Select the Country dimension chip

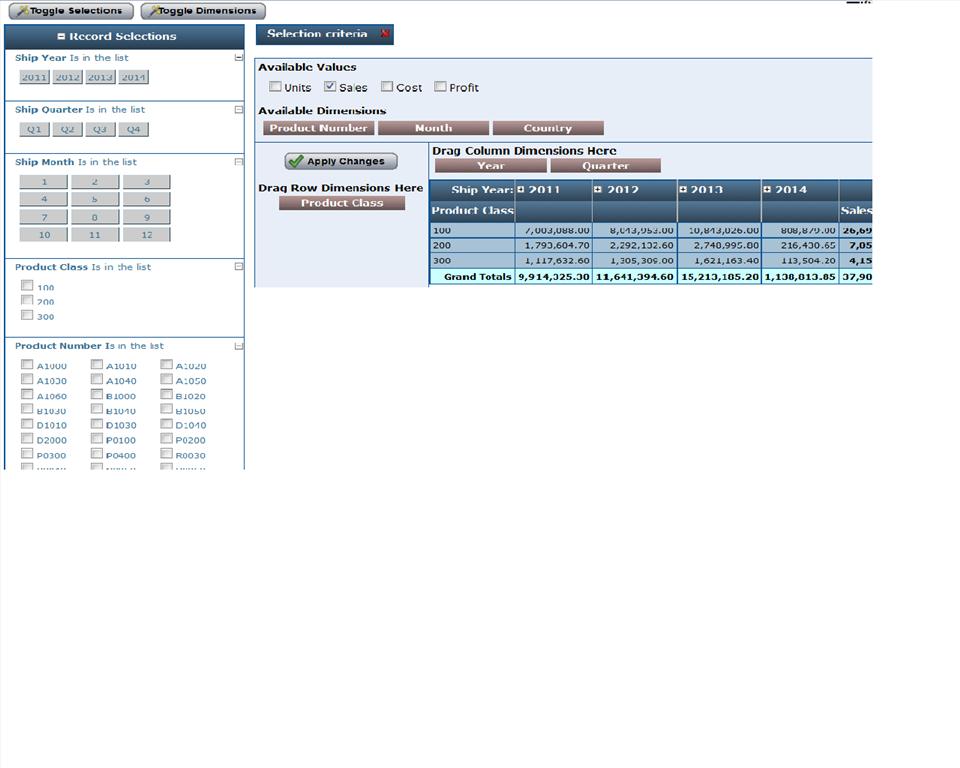point(548,128)
